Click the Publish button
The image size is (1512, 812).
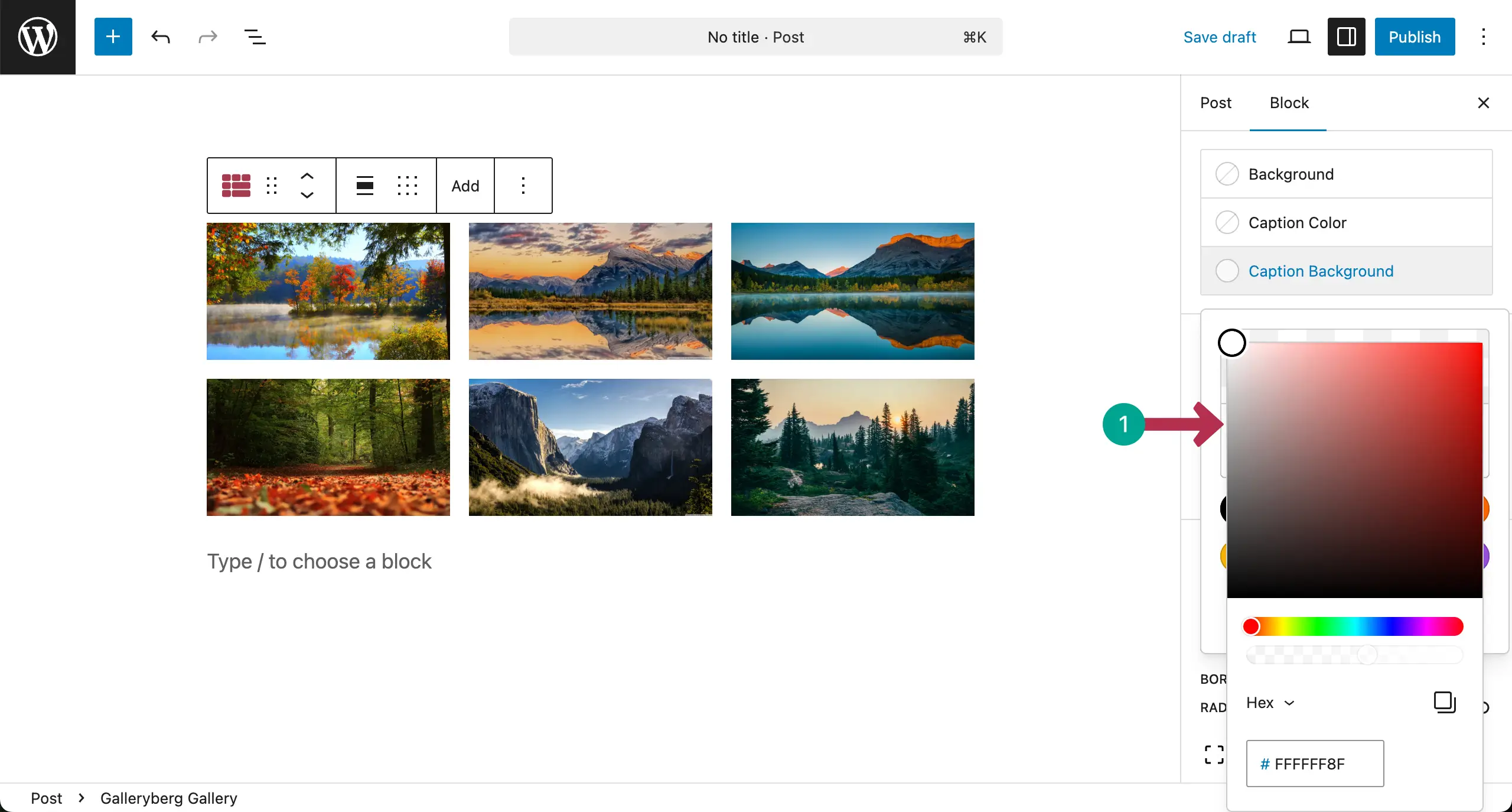pos(1415,37)
